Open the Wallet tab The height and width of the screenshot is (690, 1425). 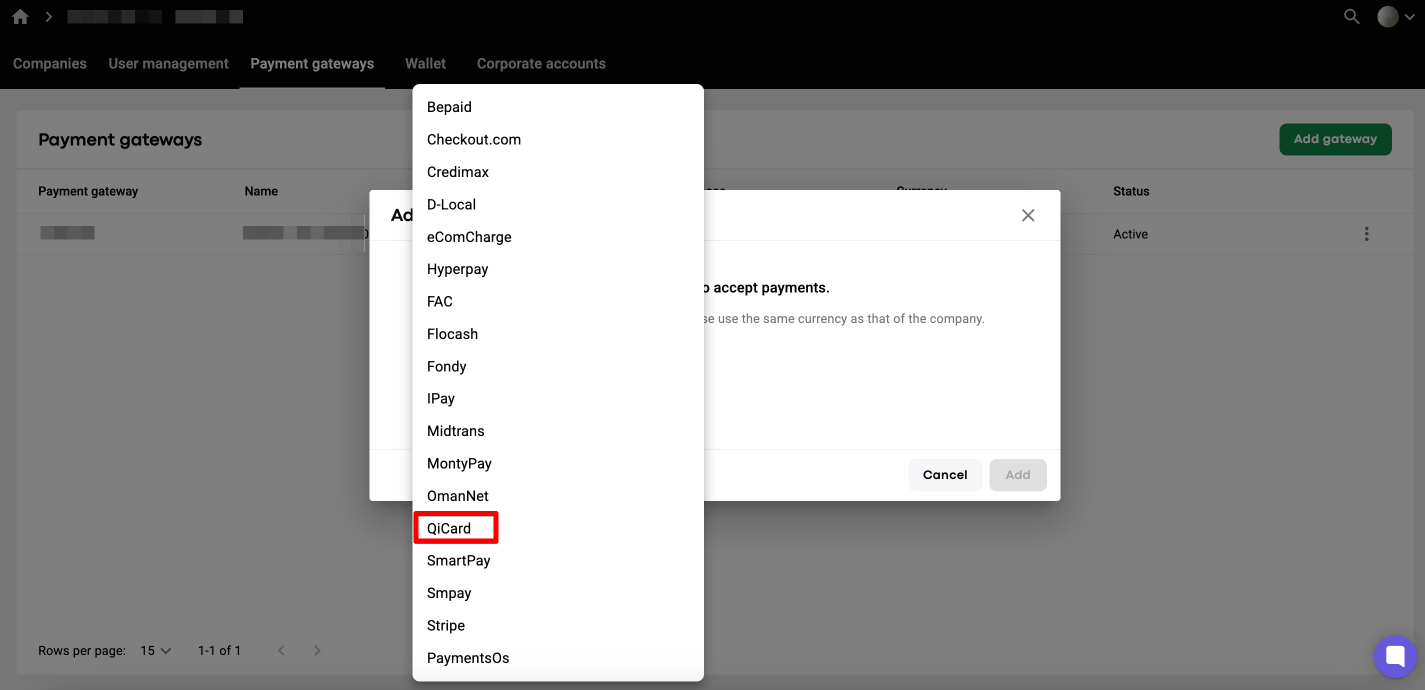point(425,63)
